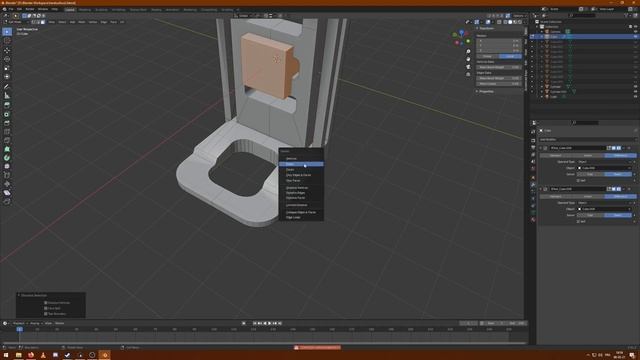Click the zoom view magnifier icon
The width and height of the screenshot is (640, 360).
[468, 51]
